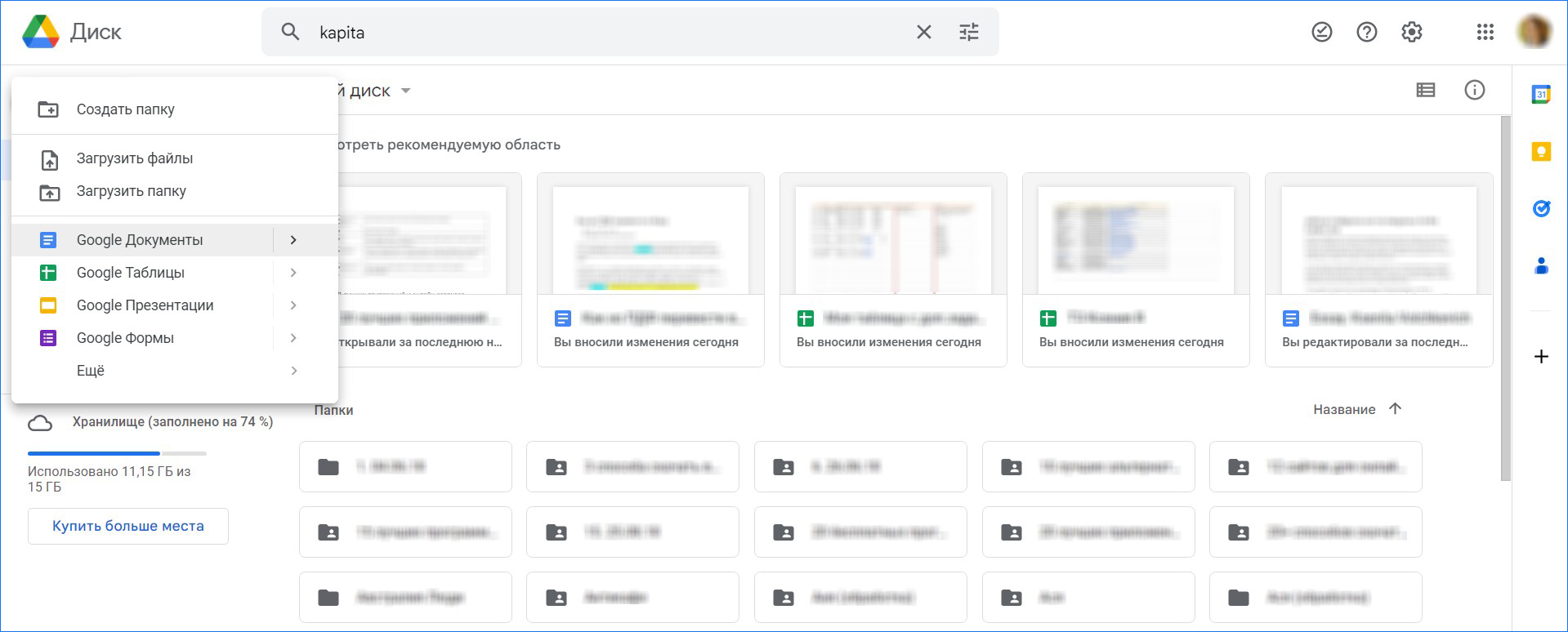The width and height of the screenshot is (1568, 632).
Task: Clear the search field with X
Action: click(x=924, y=32)
